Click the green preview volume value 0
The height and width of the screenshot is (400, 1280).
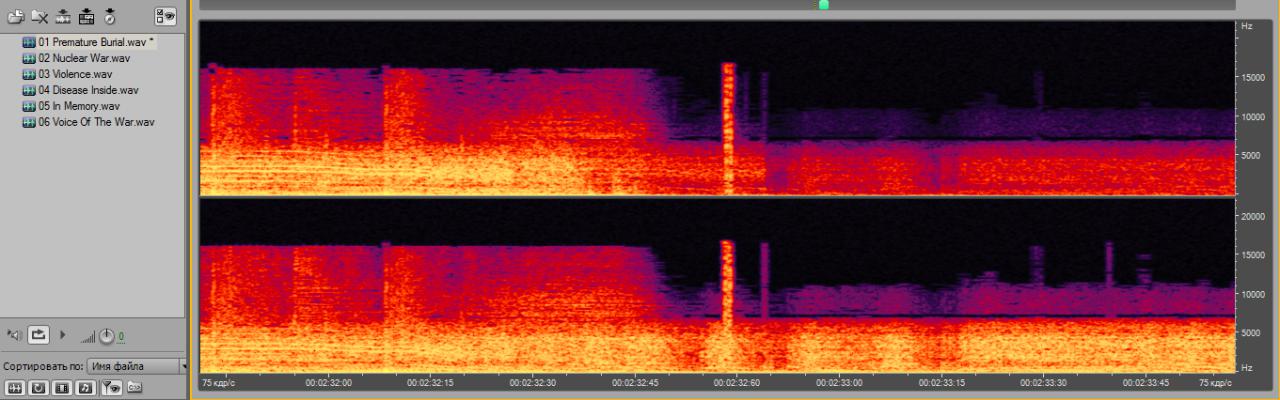pyautogui.click(x=121, y=337)
